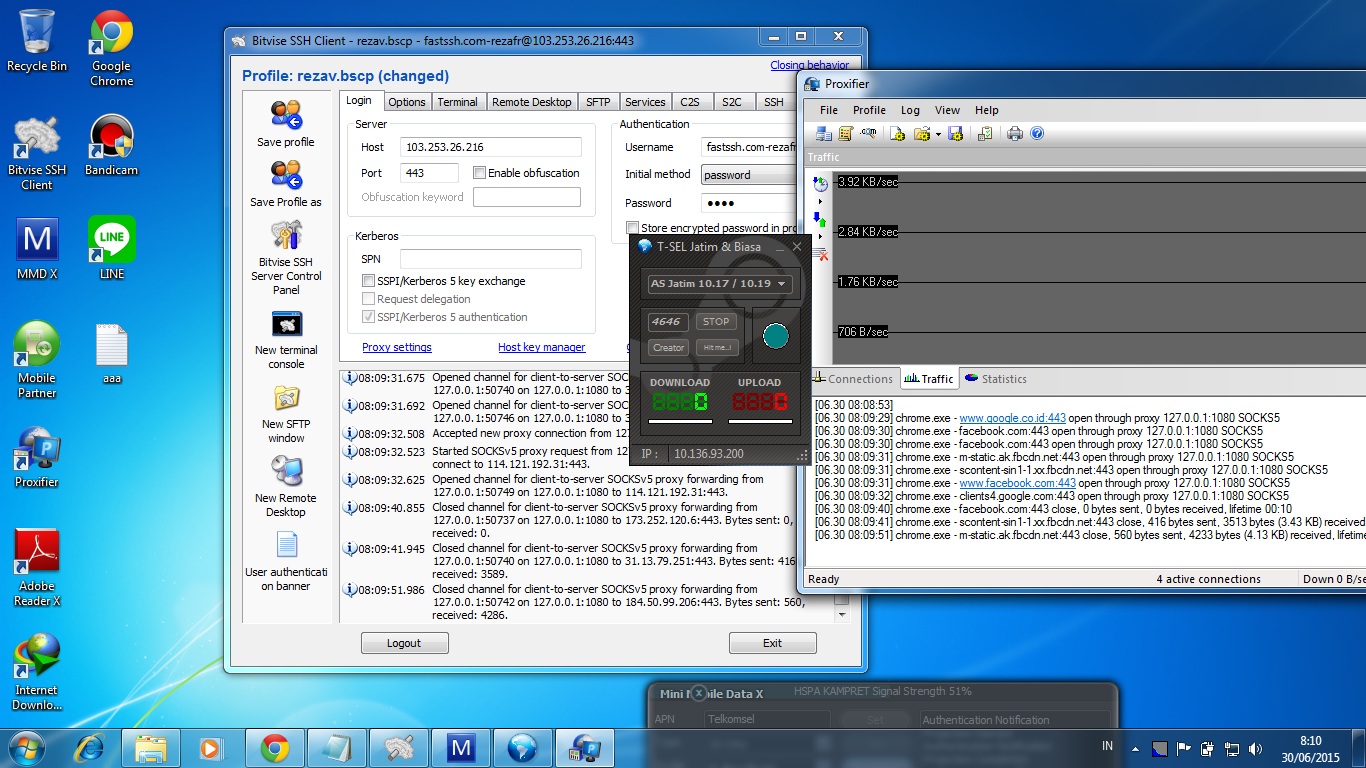Switch to Proxifier Connections tab
Viewport: 1366px width, 768px height.
pos(853,379)
